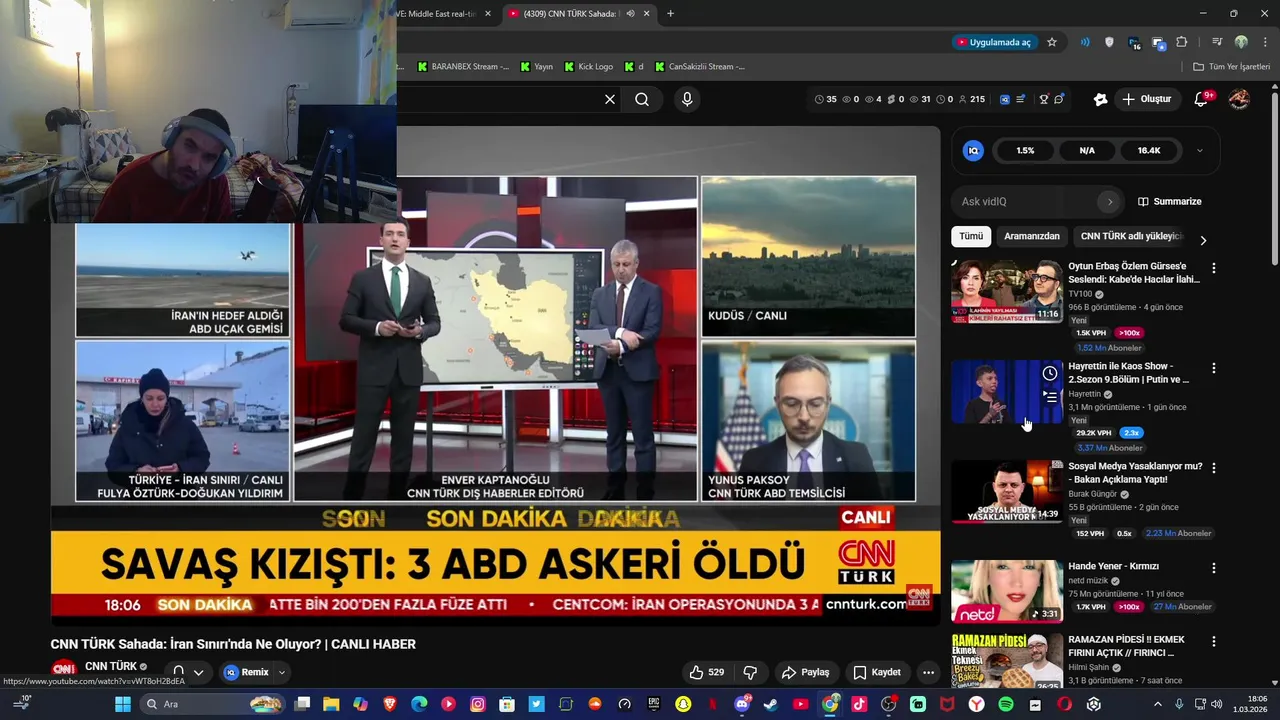The height and width of the screenshot is (720, 1280).
Task: Open Steam from the taskbar
Action: pos(771,704)
